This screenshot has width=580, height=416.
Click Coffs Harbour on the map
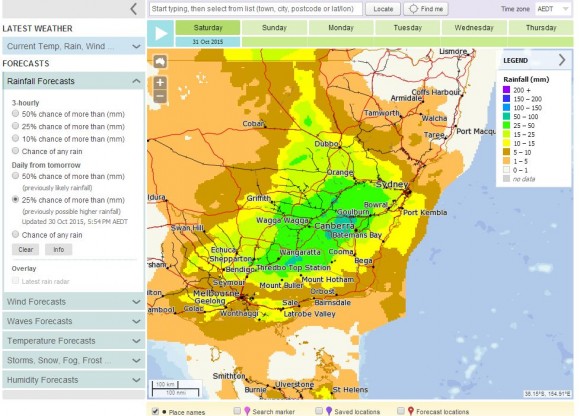pyautogui.click(x=436, y=92)
